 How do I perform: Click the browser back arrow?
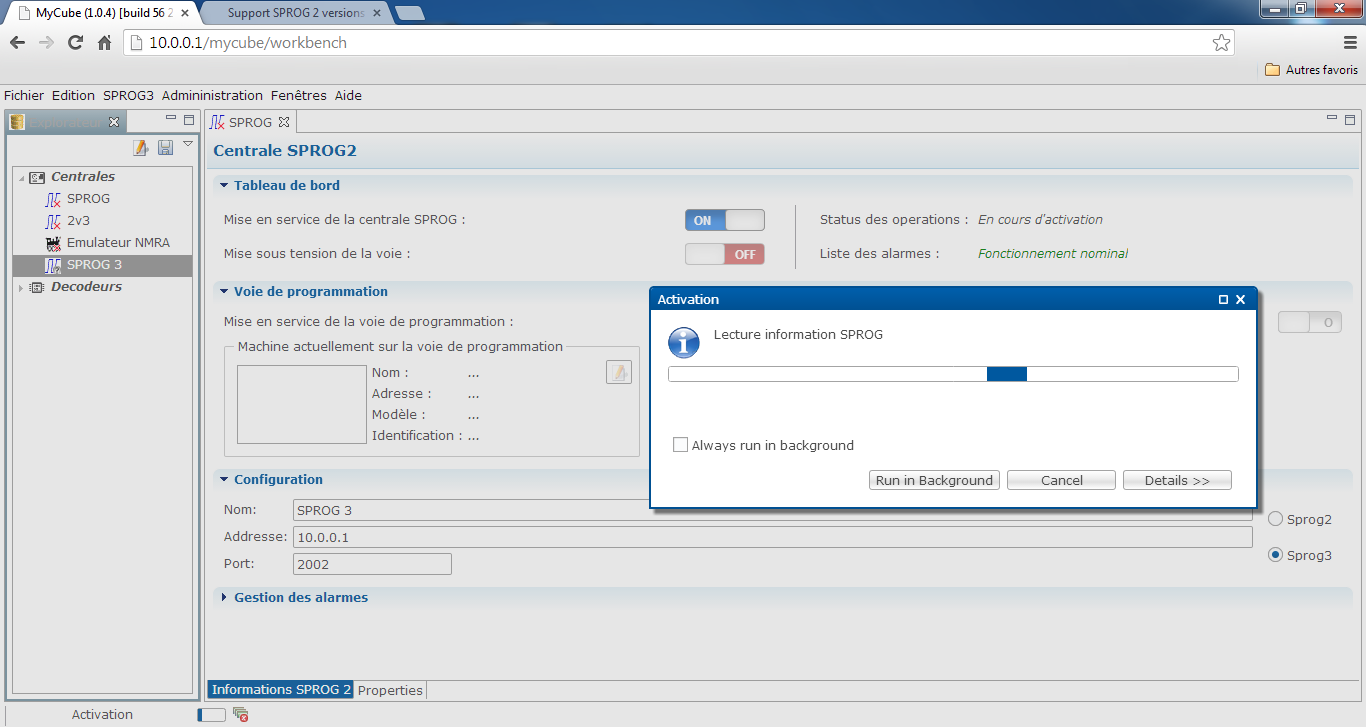coord(17,43)
